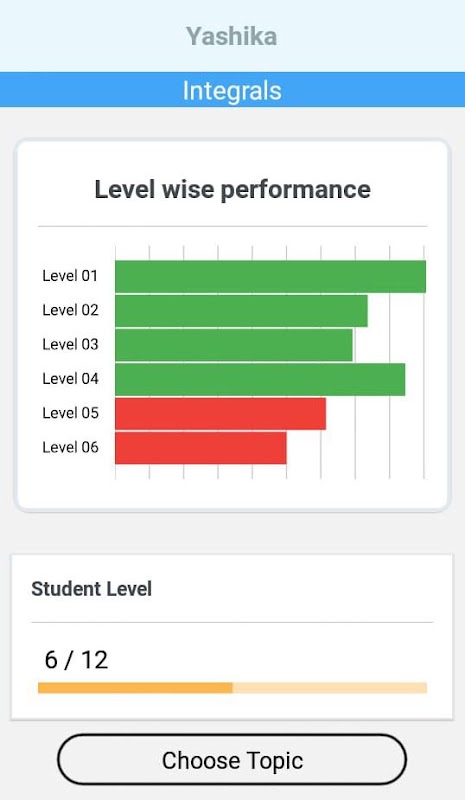
Task: Click the Level wise performance title
Action: [x=232, y=190]
